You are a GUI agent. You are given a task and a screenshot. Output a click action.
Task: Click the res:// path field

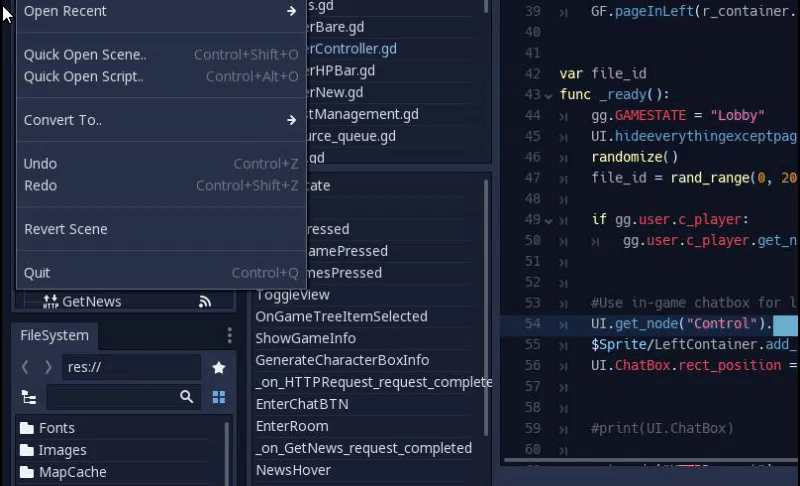click(132, 367)
